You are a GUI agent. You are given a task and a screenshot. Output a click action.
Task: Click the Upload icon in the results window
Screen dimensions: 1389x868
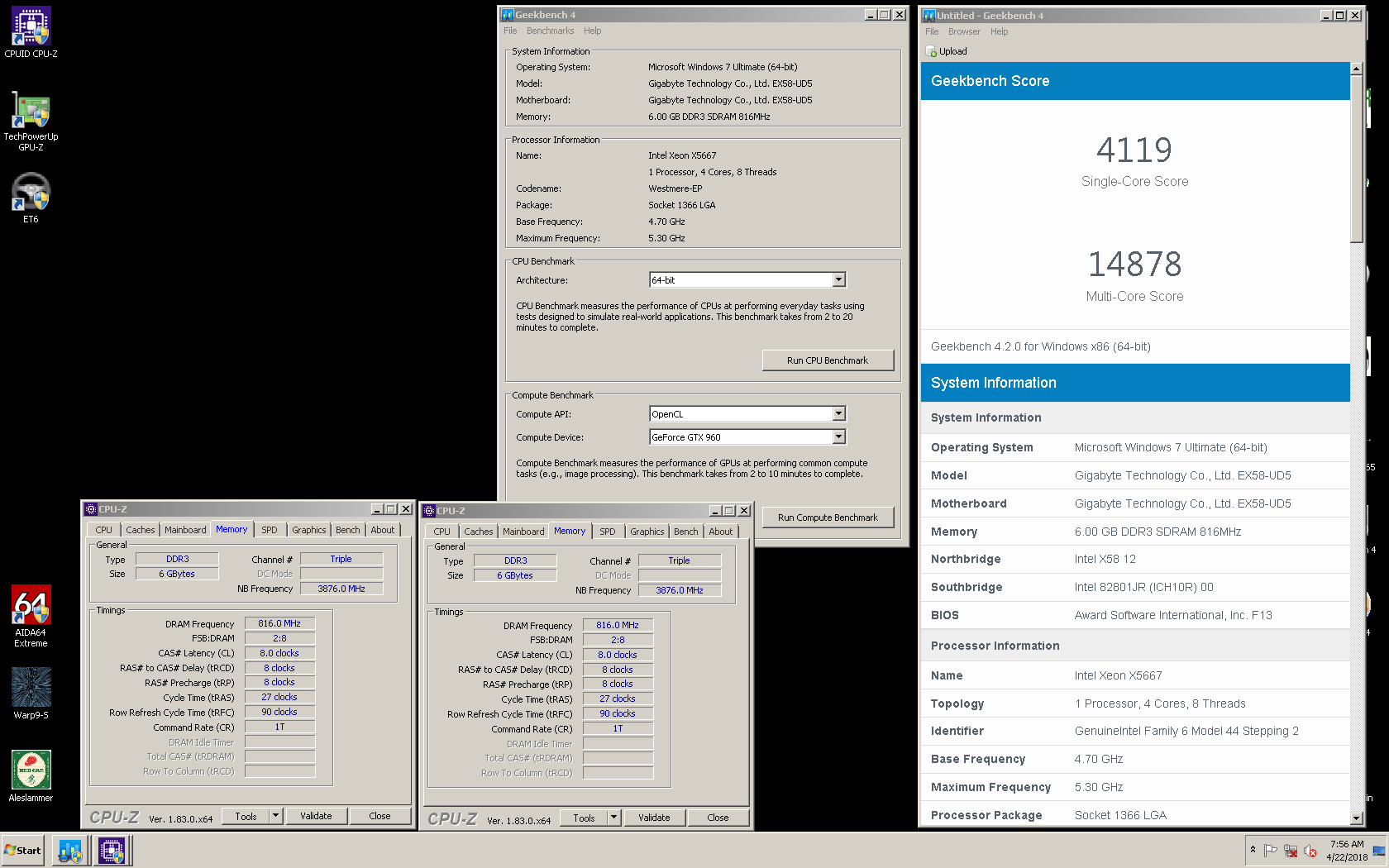coord(931,51)
